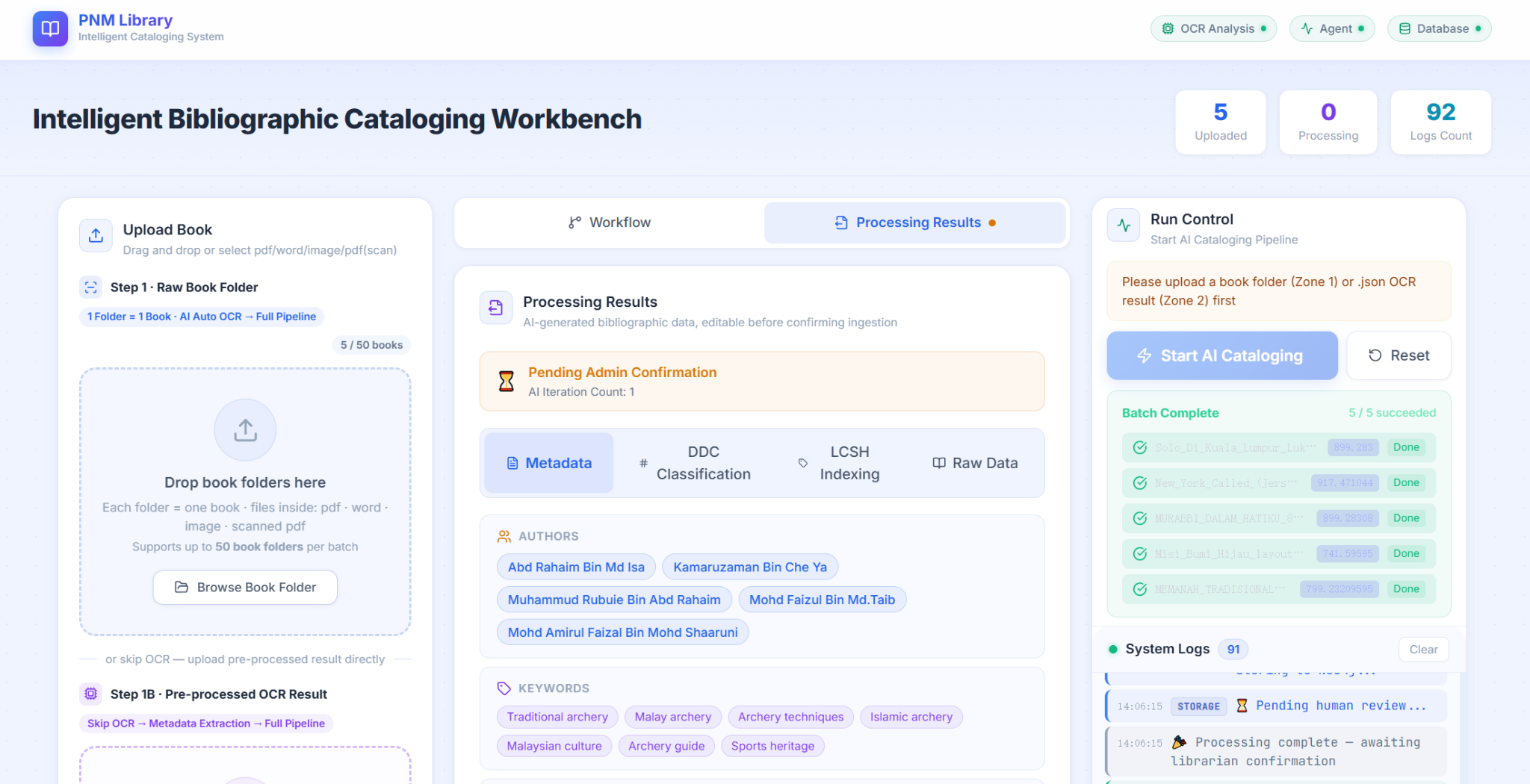This screenshot has height=784, width=1530.
Task: Click the Run Control pulse icon
Action: [x=1124, y=225]
